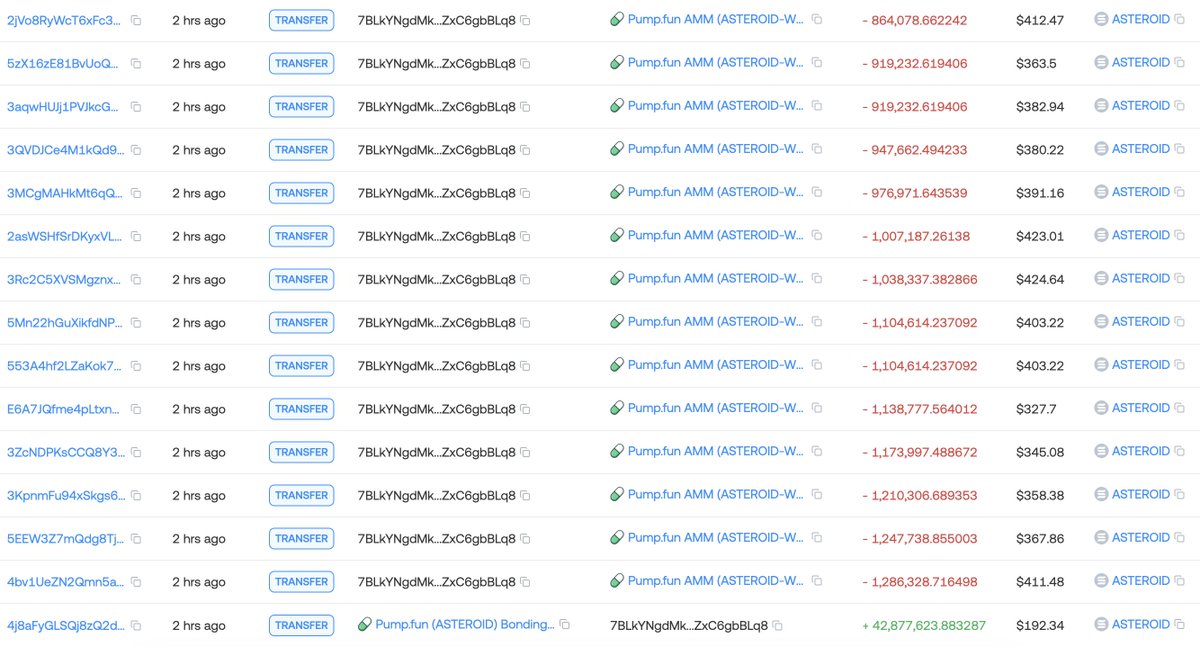Select the amount - 1,038,337.382866

[x=919, y=280]
